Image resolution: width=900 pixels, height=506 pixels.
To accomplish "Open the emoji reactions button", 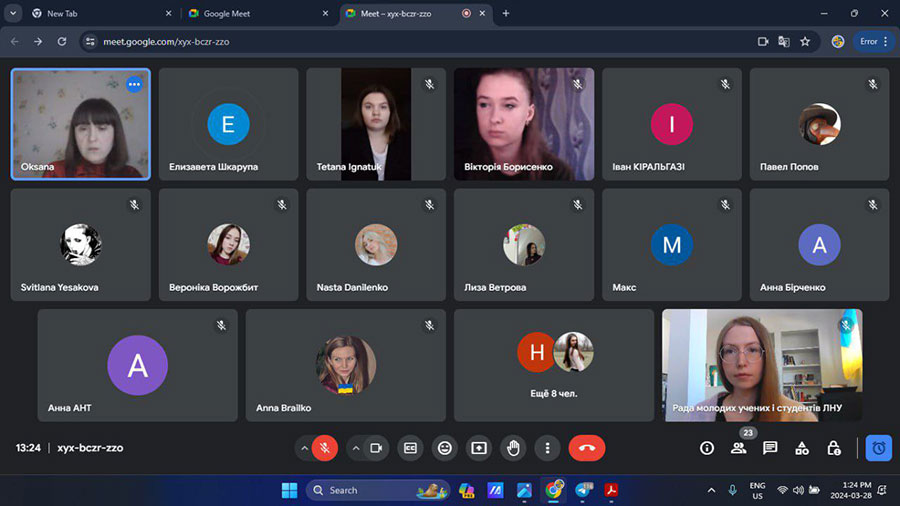I will click(445, 448).
